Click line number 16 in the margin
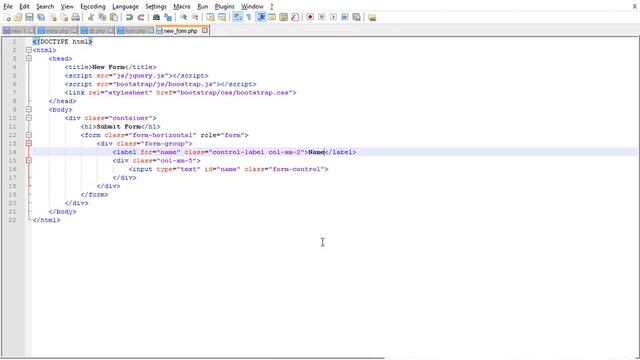640x360 pixels. point(12,169)
